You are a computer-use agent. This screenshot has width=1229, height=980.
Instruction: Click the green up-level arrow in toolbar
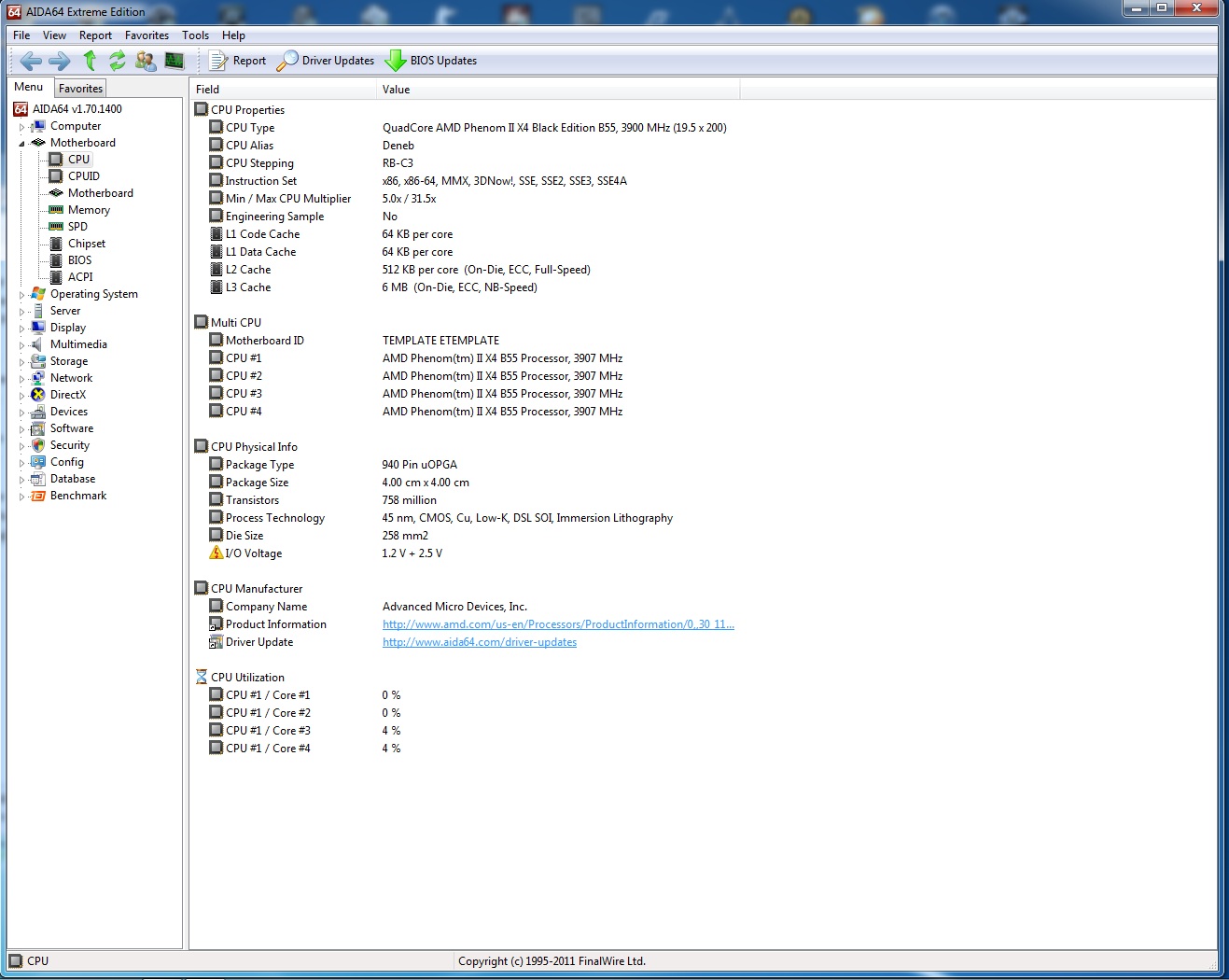tap(90, 61)
